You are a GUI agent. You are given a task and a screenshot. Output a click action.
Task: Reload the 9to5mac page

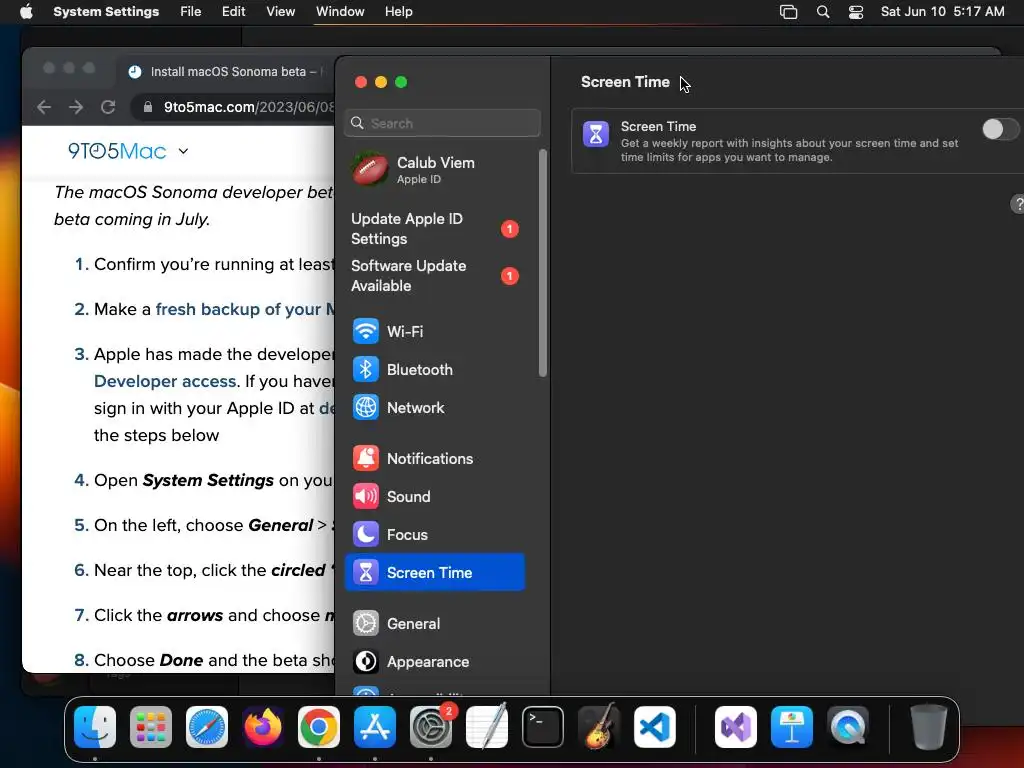108,107
